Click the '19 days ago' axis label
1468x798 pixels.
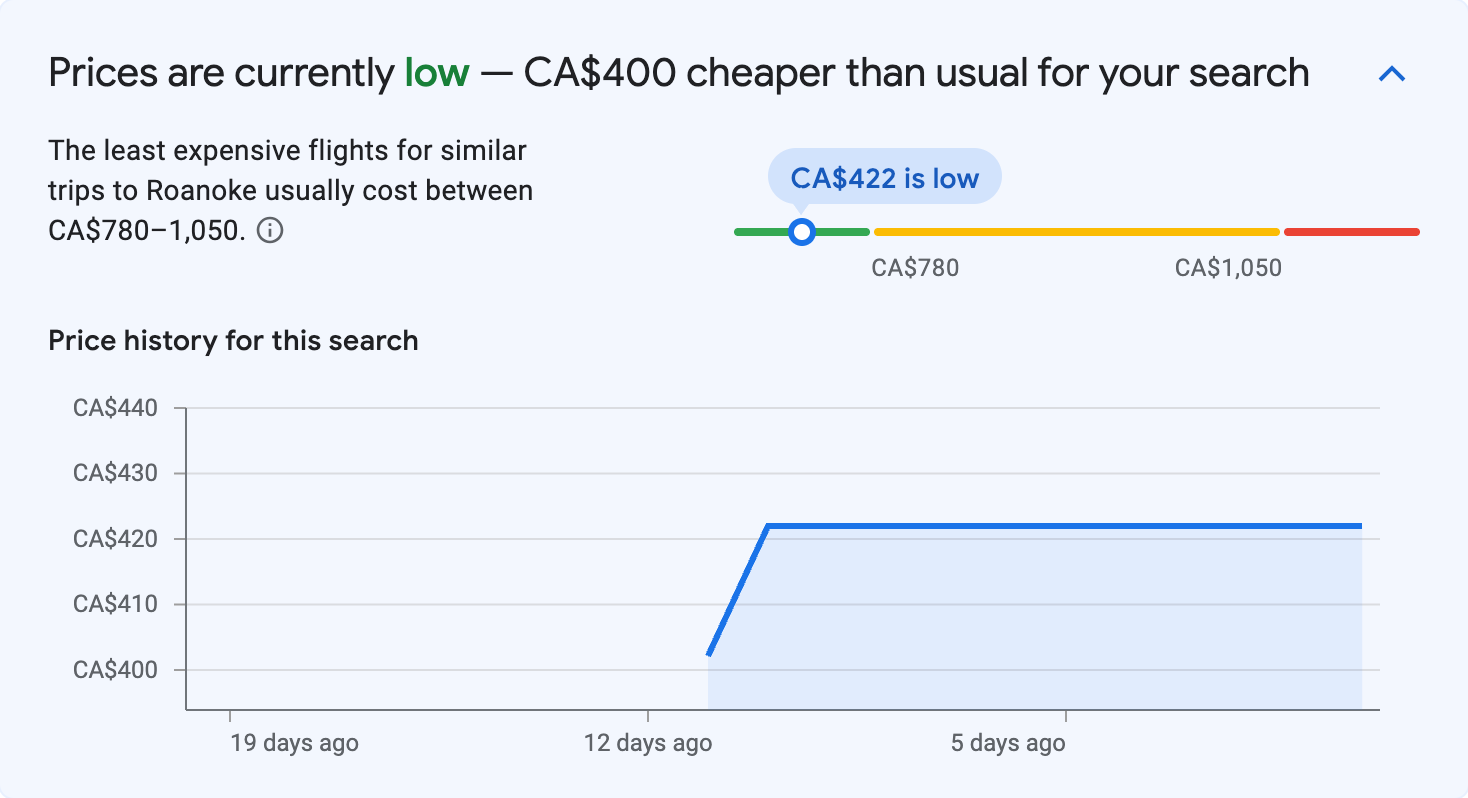pos(294,743)
